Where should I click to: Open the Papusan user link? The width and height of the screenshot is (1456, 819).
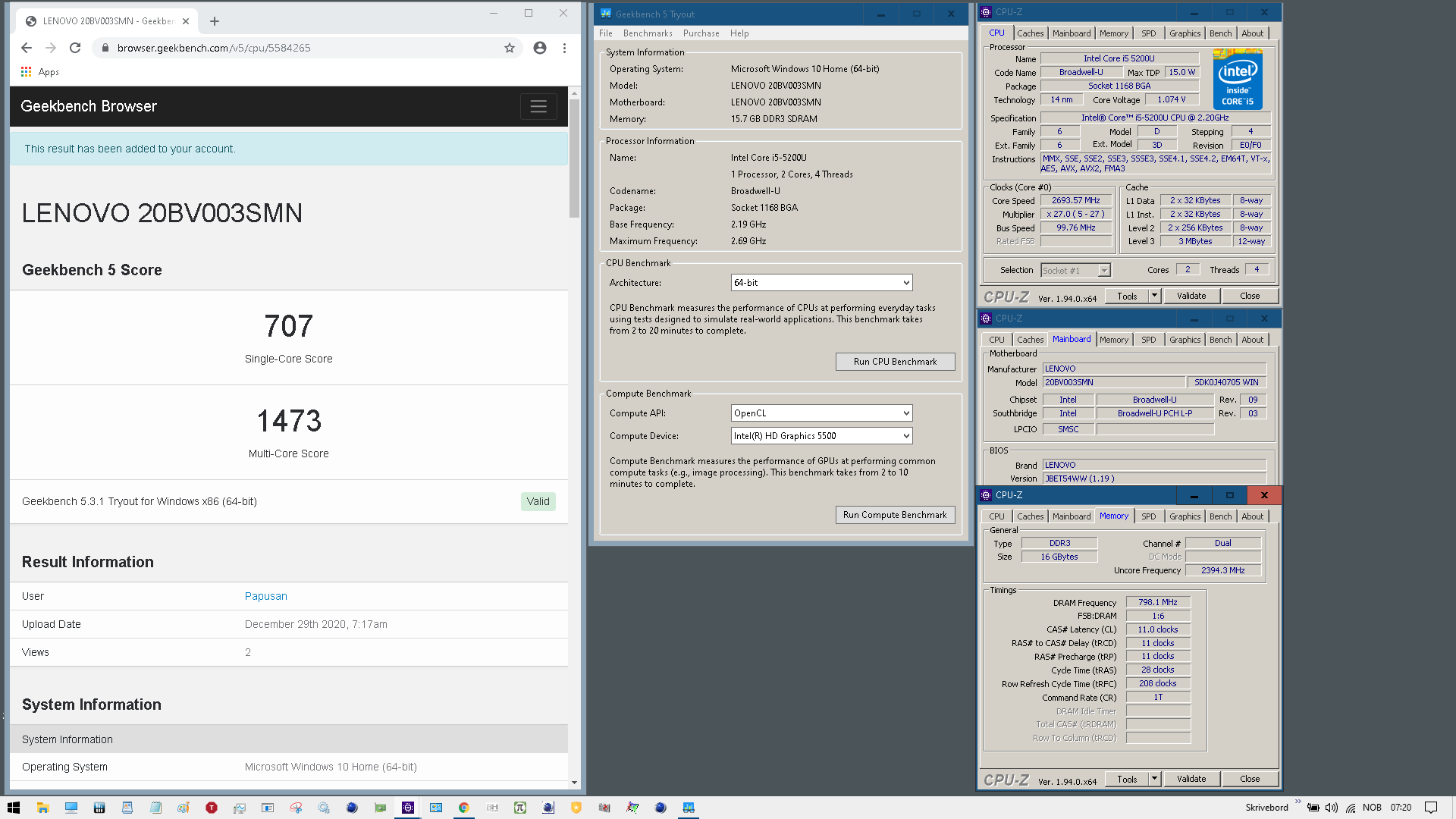click(x=266, y=596)
